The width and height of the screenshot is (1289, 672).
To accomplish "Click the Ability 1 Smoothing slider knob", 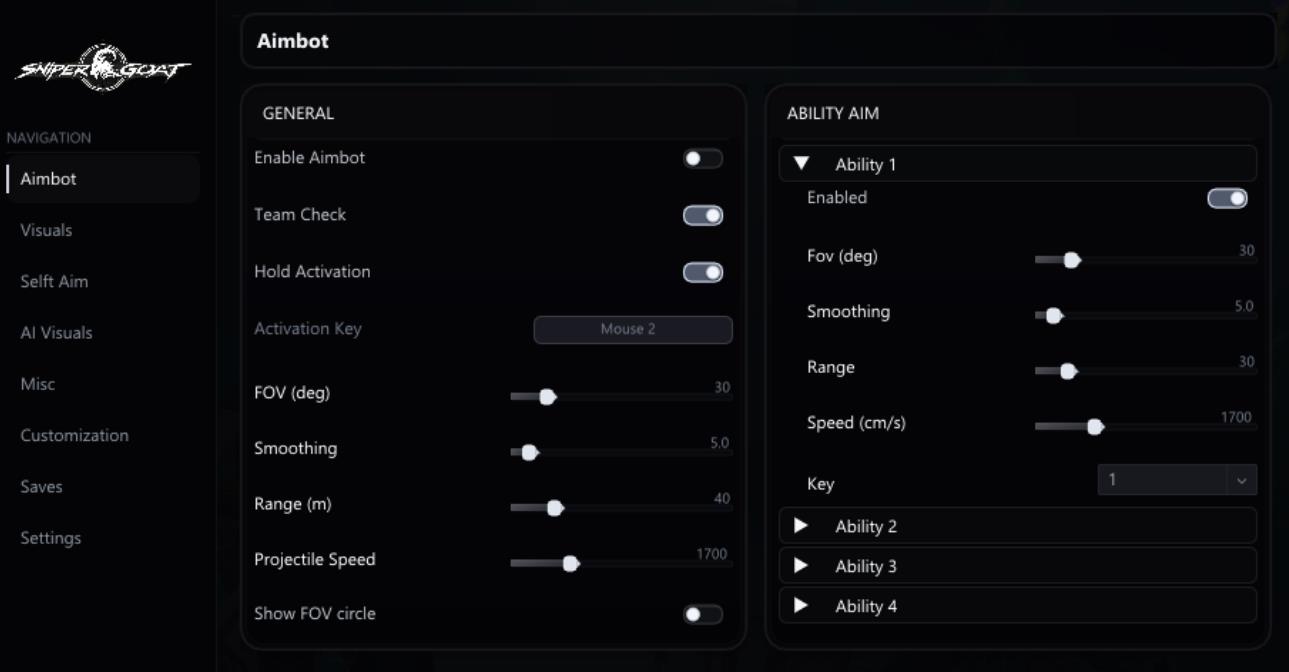I will coord(1053,316).
